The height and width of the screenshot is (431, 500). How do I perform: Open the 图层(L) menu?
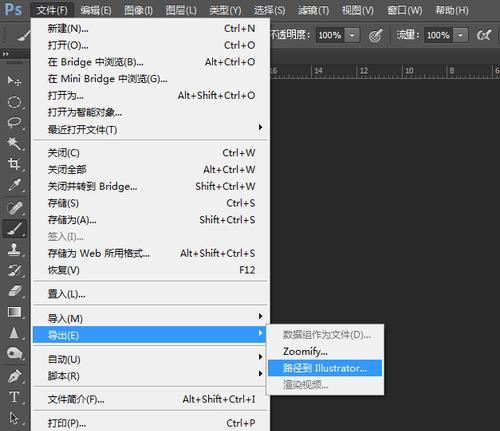(x=181, y=10)
